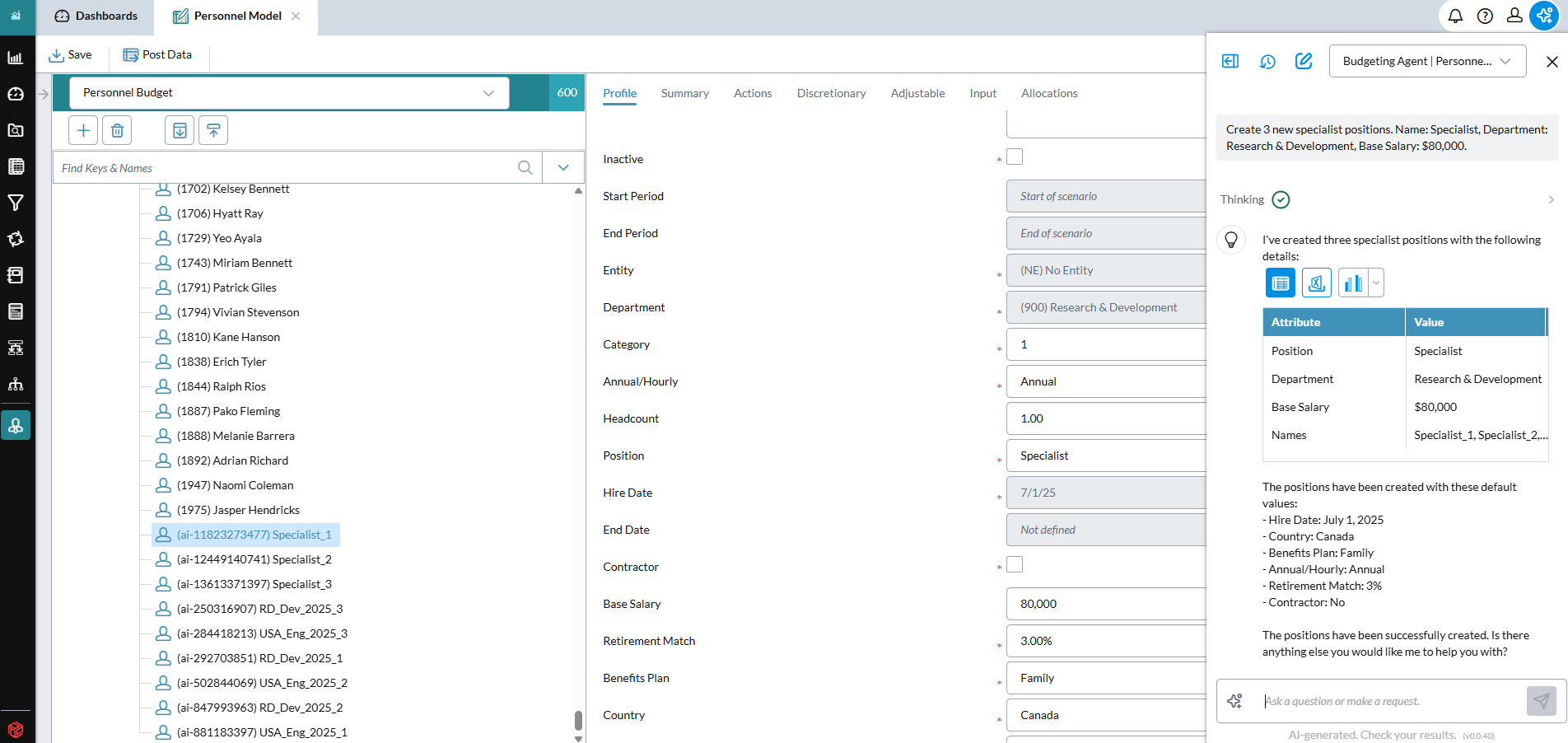This screenshot has height=743, width=1568.
Task: Open the Personnel Budget dropdown
Action: point(488,92)
